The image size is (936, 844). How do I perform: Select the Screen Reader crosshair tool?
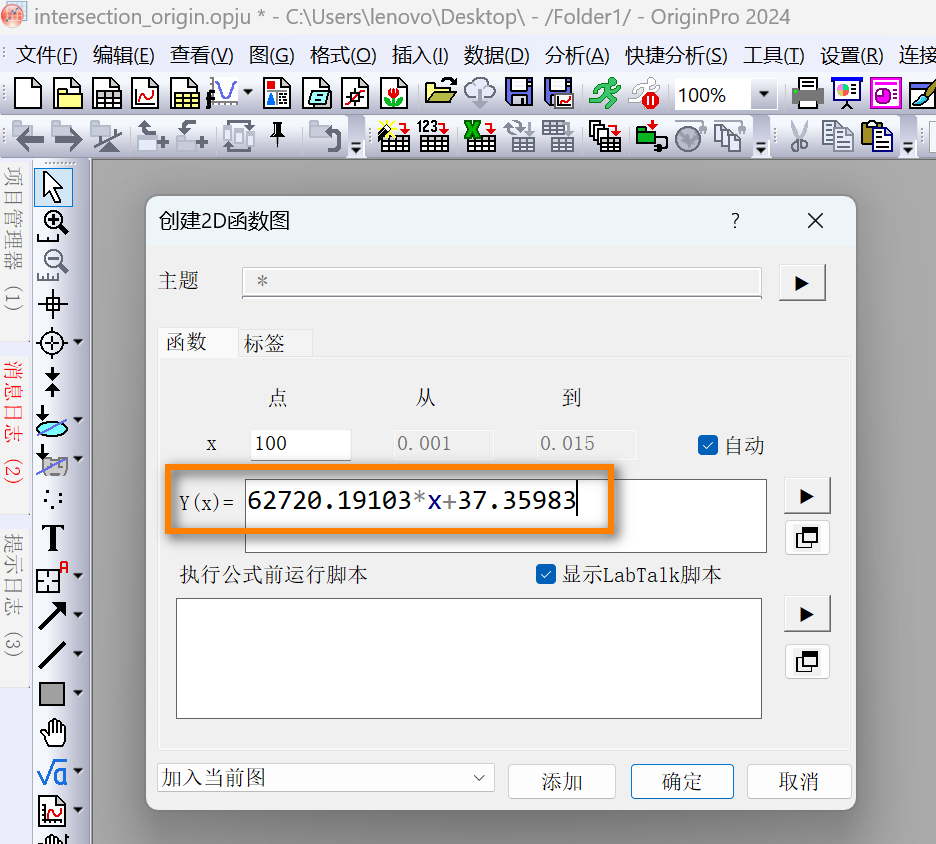(x=52, y=303)
